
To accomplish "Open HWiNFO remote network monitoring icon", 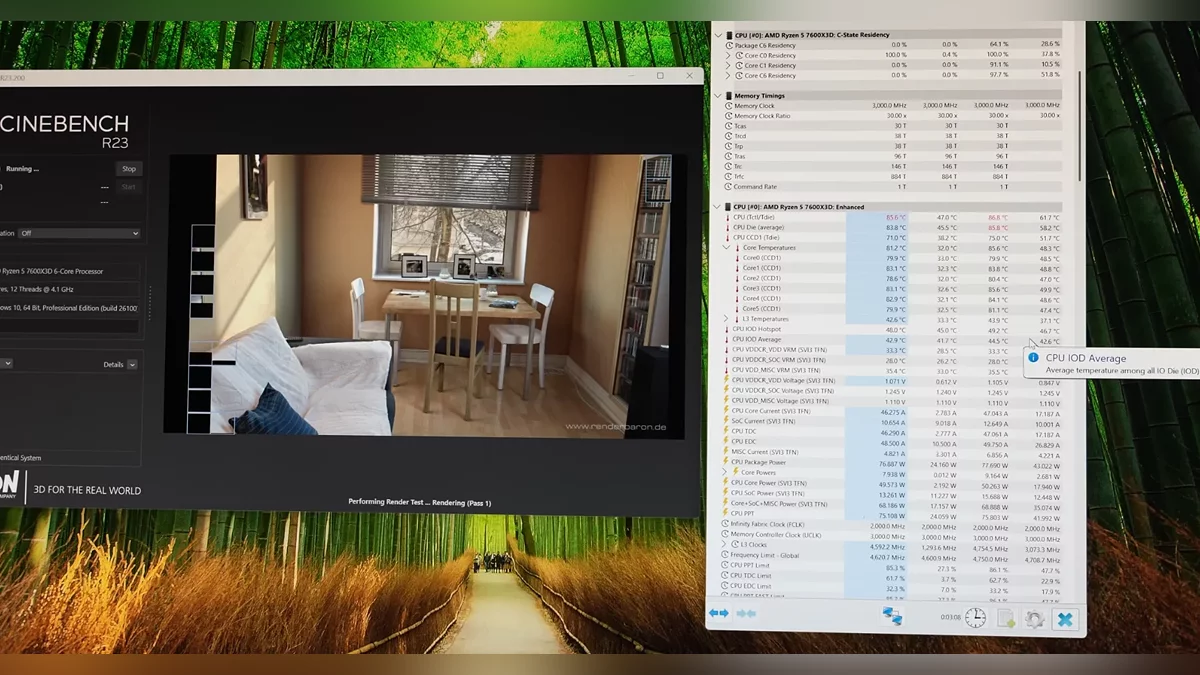I will click(x=892, y=617).
